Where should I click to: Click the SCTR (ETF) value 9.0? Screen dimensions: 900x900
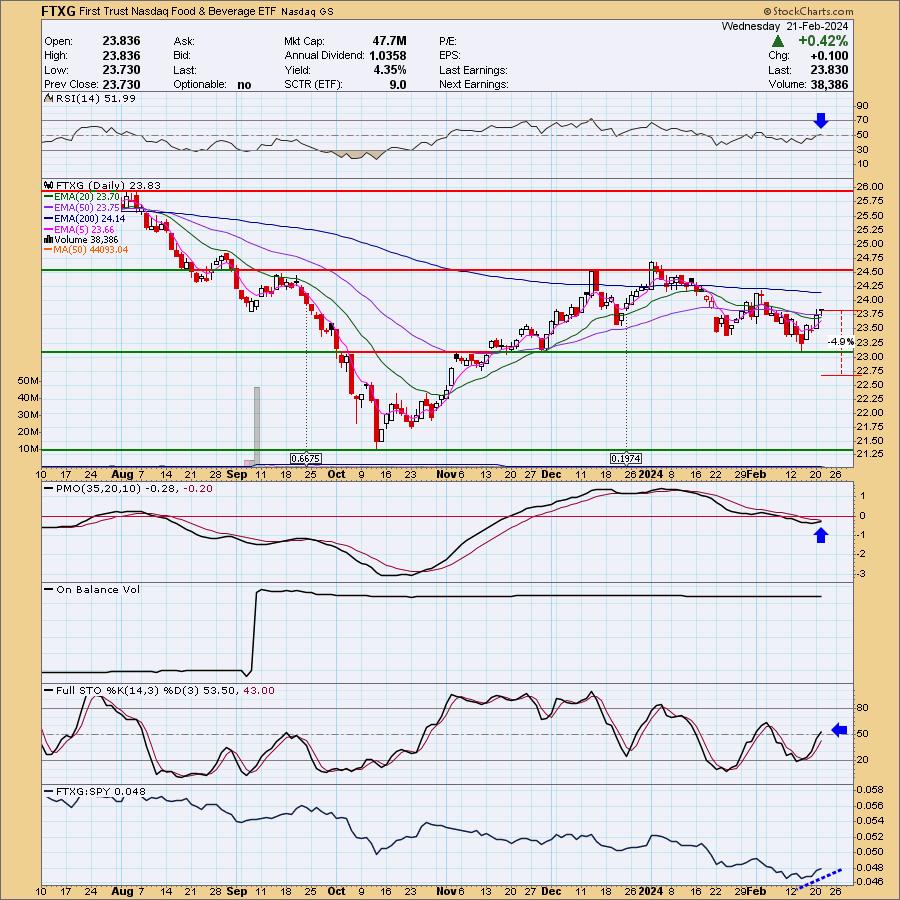pos(398,84)
